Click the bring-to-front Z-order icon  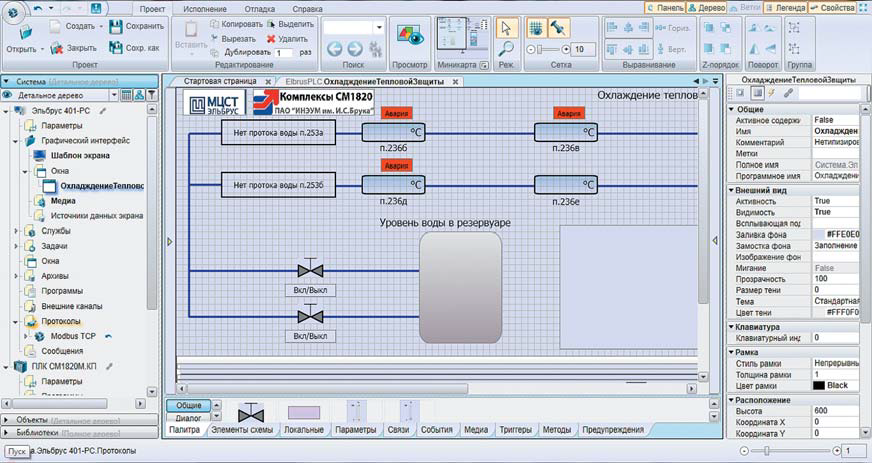(x=709, y=28)
